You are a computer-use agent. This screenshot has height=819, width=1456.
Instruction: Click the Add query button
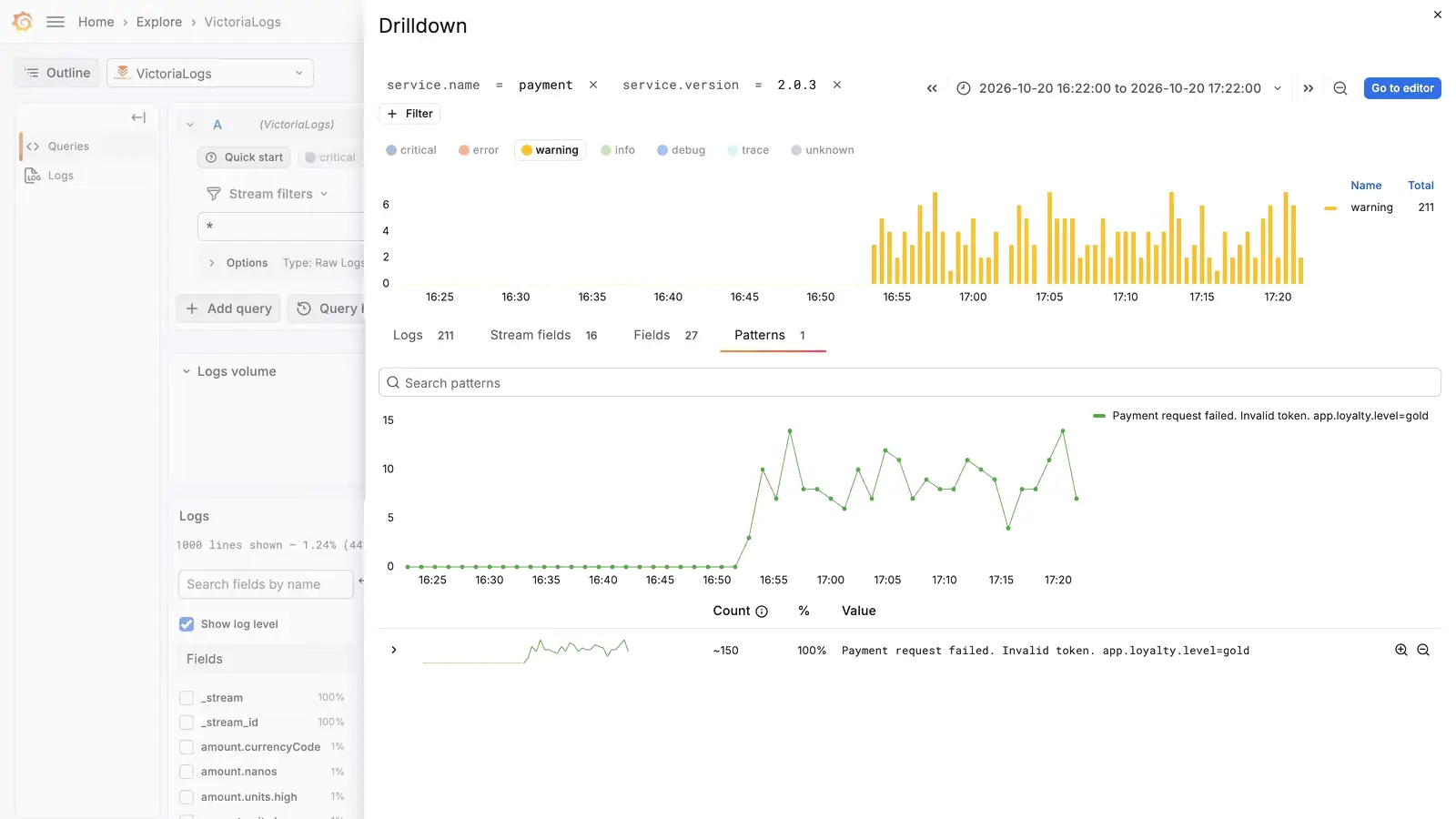click(x=228, y=308)
